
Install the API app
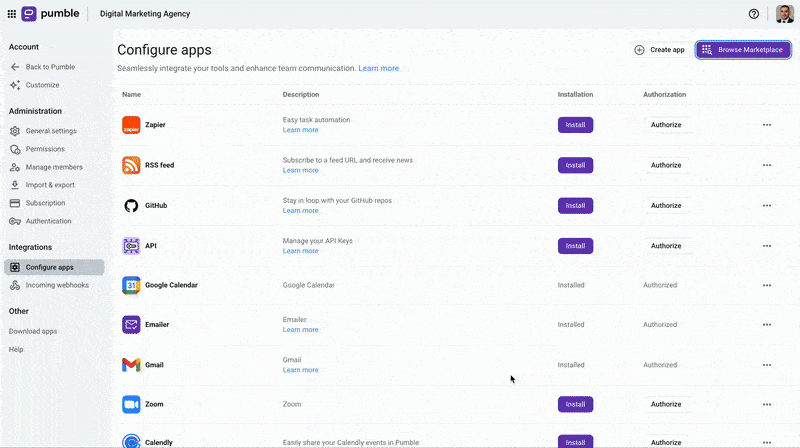point(575,246)
